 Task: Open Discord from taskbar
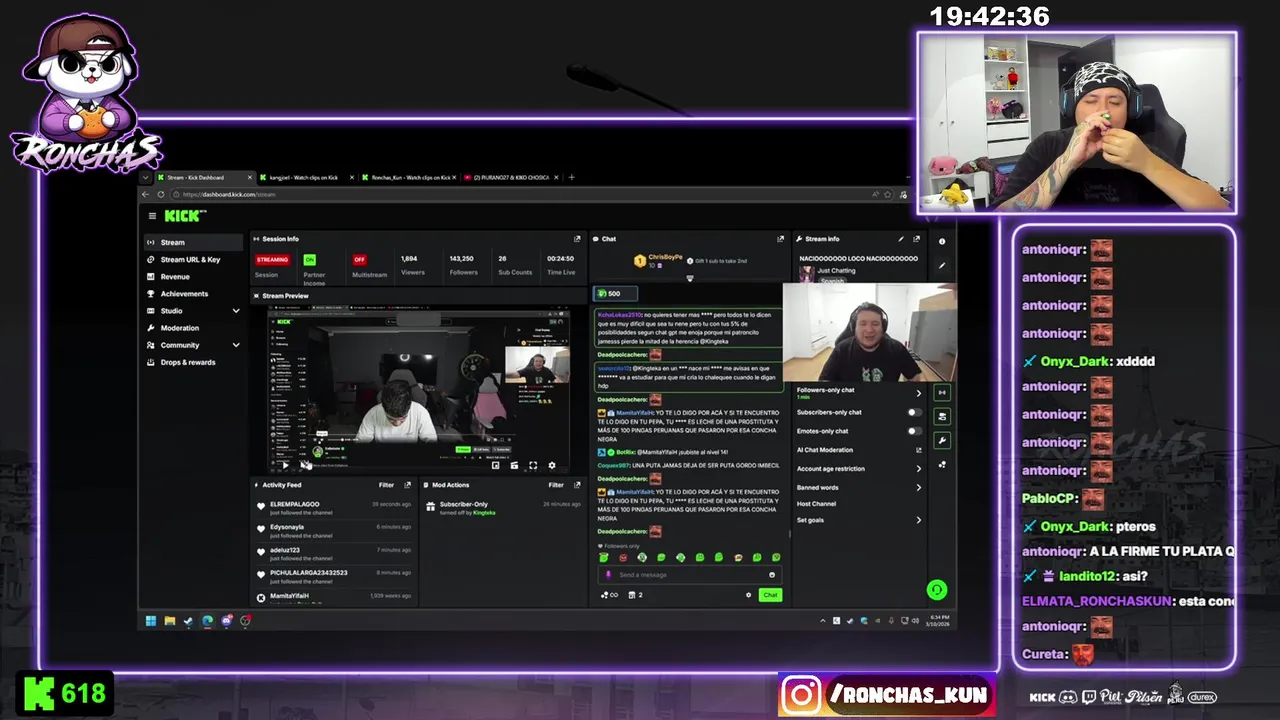coord(226,621)
